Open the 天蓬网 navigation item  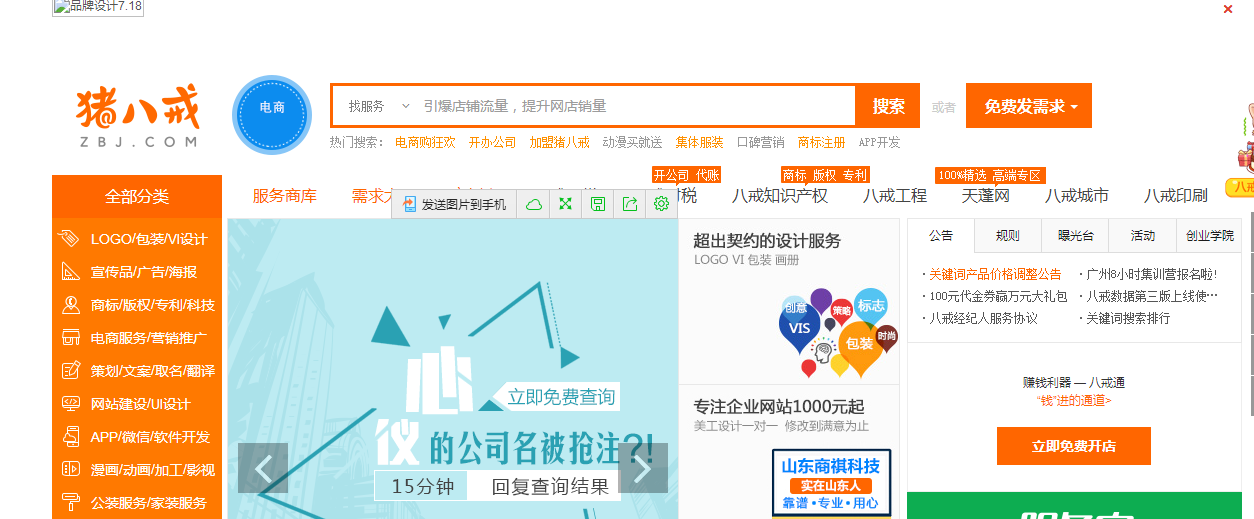tap(986, 196)
